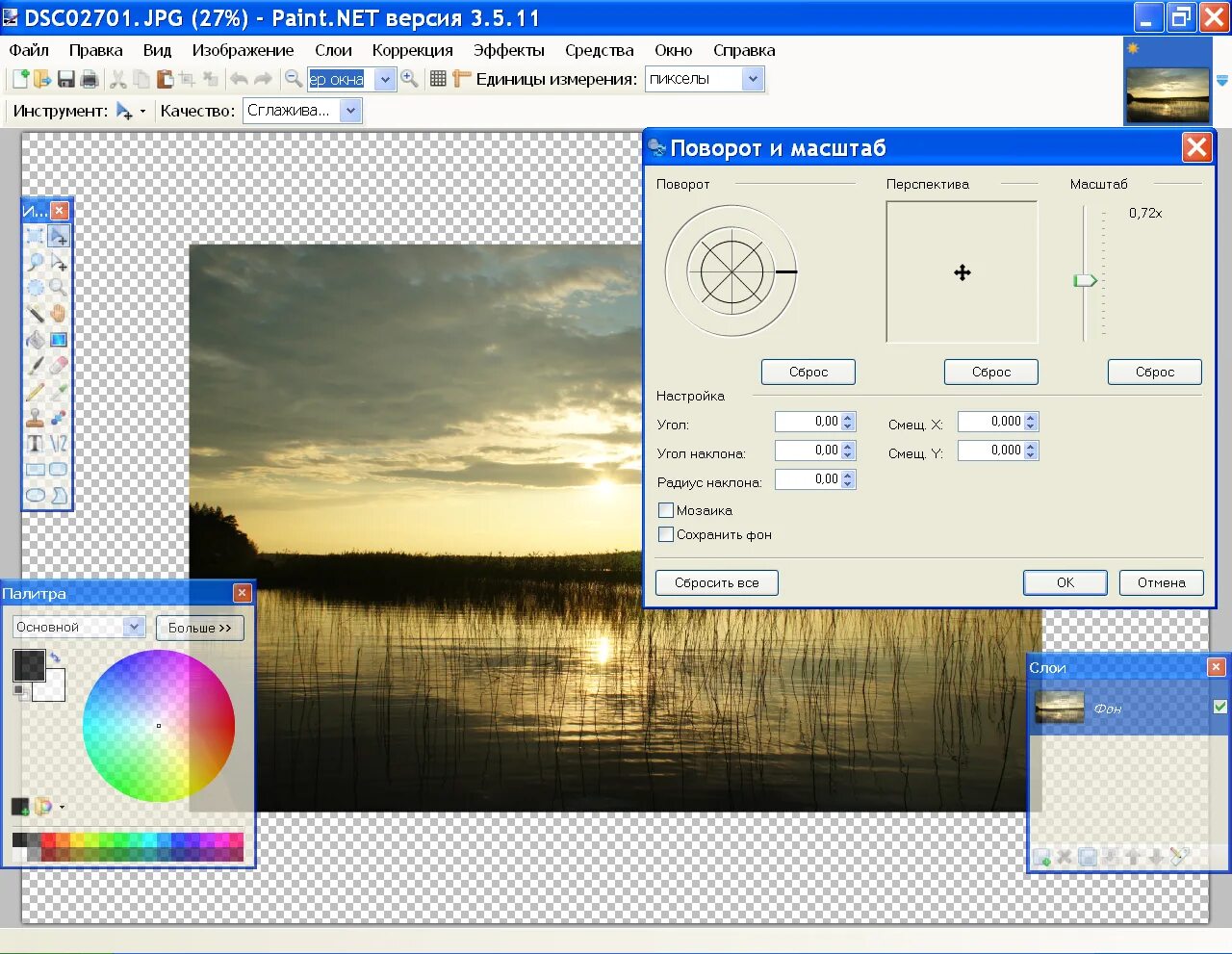Click Сброс under Поворот dial

pyautogui.click(x=808, y=372)
